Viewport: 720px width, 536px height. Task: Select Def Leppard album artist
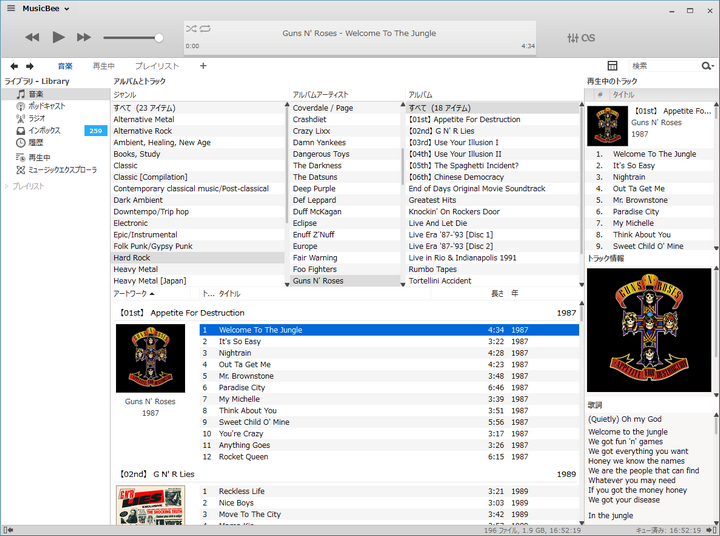[346, 200]
